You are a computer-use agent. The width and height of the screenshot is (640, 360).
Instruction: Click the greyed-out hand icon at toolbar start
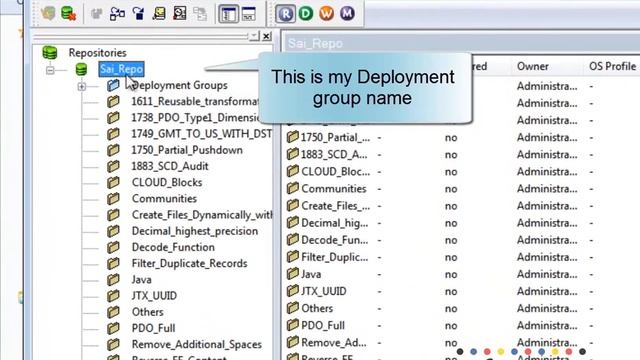tap(48, 13)
